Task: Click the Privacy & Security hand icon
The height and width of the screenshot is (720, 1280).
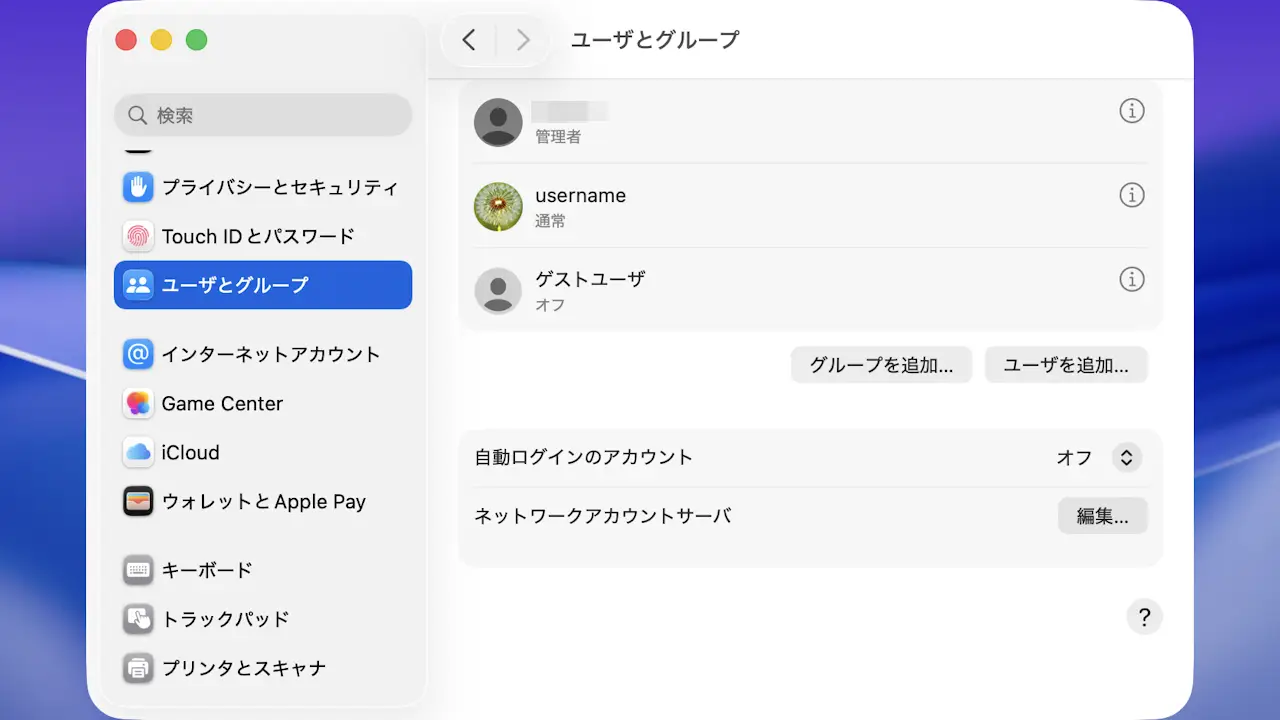Action: (138, 187)
